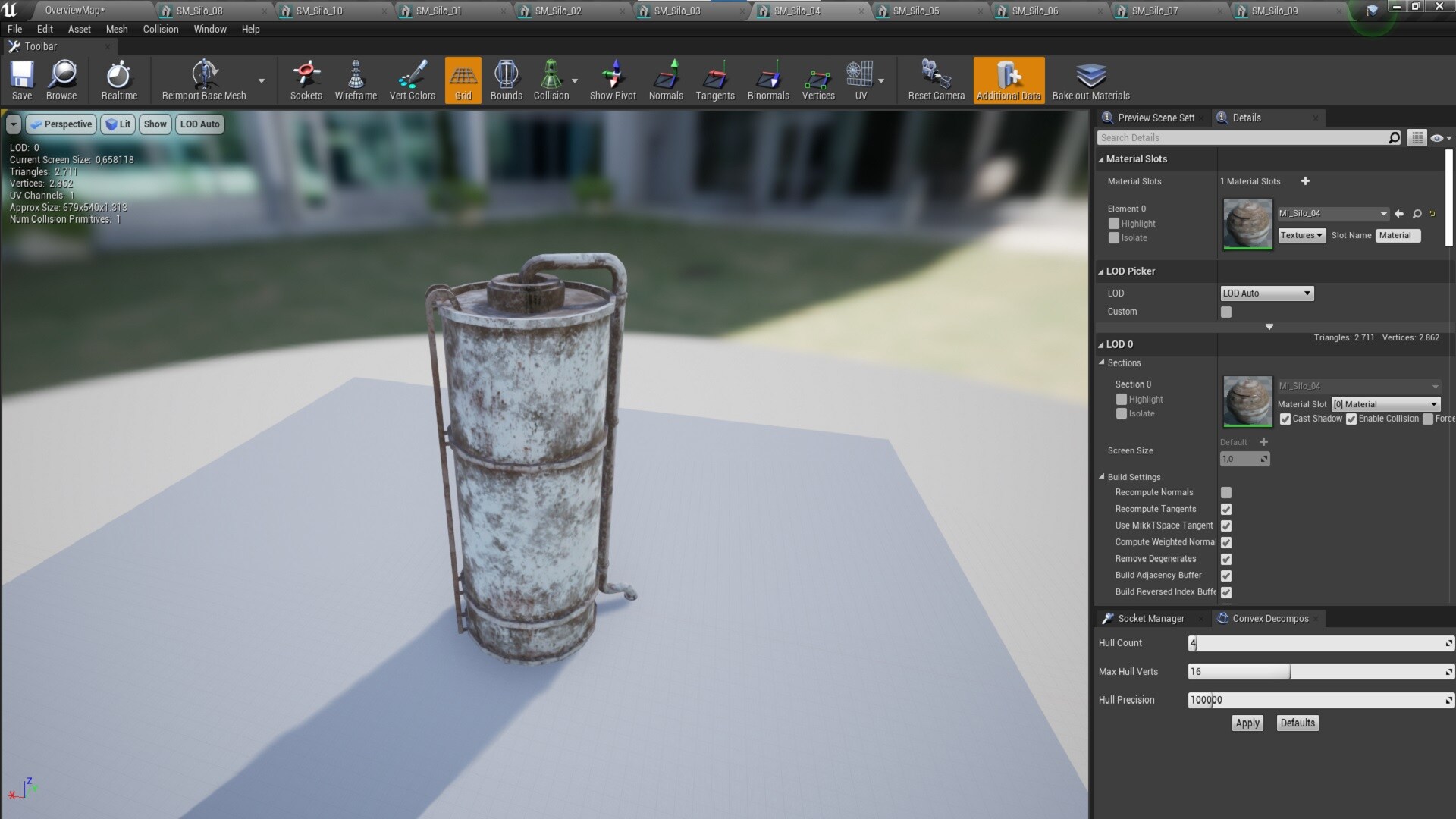This screenshot has width=1456, height=819.
Task: Open the LOD Auto dropdown in LOD Picker
Action: [1265, 293]
